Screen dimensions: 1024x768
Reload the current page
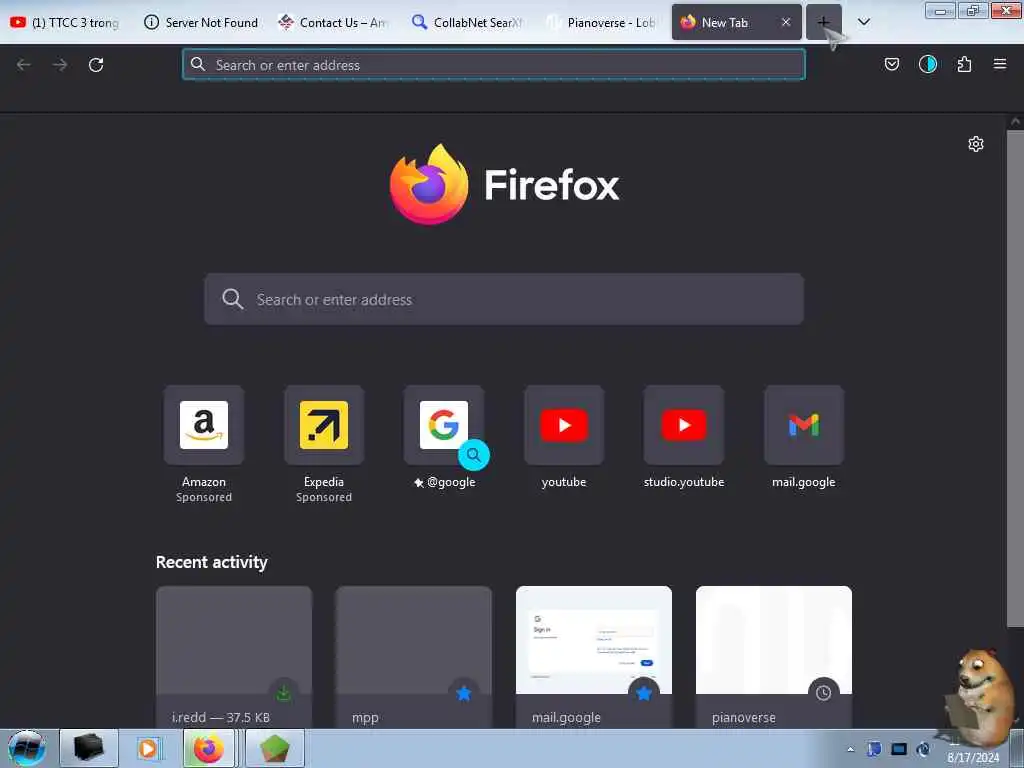pyautogui.click(x=96, y=65)
